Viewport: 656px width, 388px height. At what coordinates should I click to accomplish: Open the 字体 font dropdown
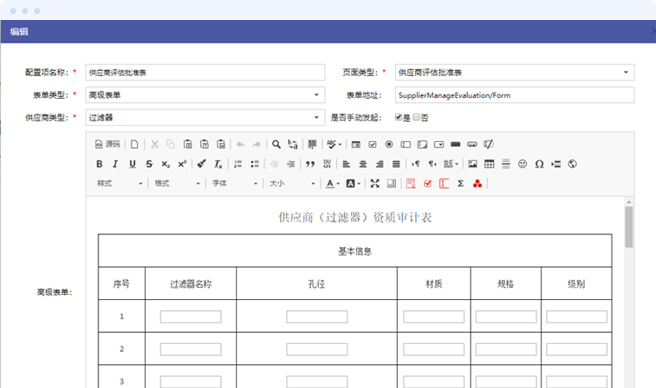pyautogui.click(x=235, y=183)
